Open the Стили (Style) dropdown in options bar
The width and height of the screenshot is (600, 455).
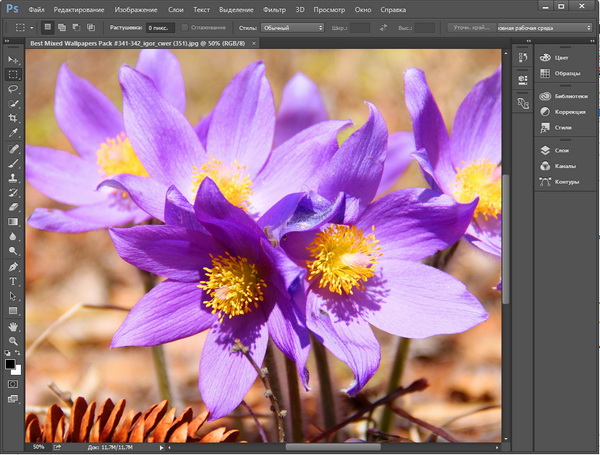click(x=292, y=28)
